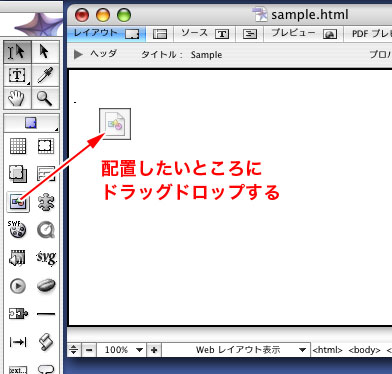The image size is (392, 374).
Task: Select the Zoom magnifier tool
Action: (45, 98)
